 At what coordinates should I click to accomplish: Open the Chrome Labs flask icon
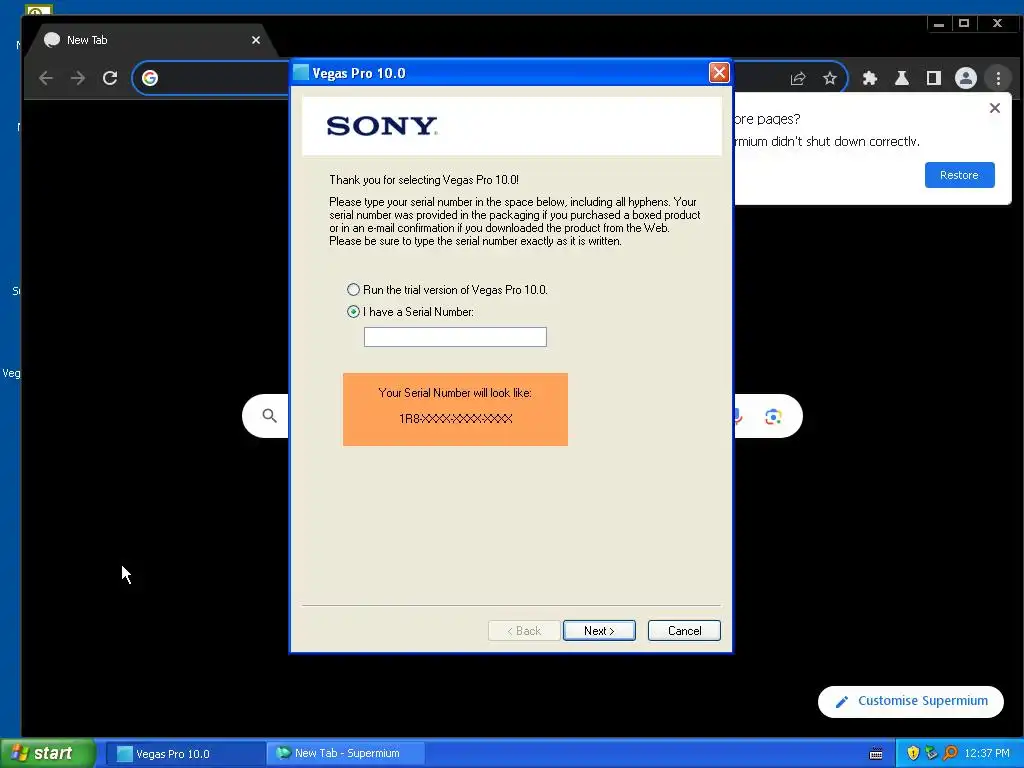tap(901, 78)
